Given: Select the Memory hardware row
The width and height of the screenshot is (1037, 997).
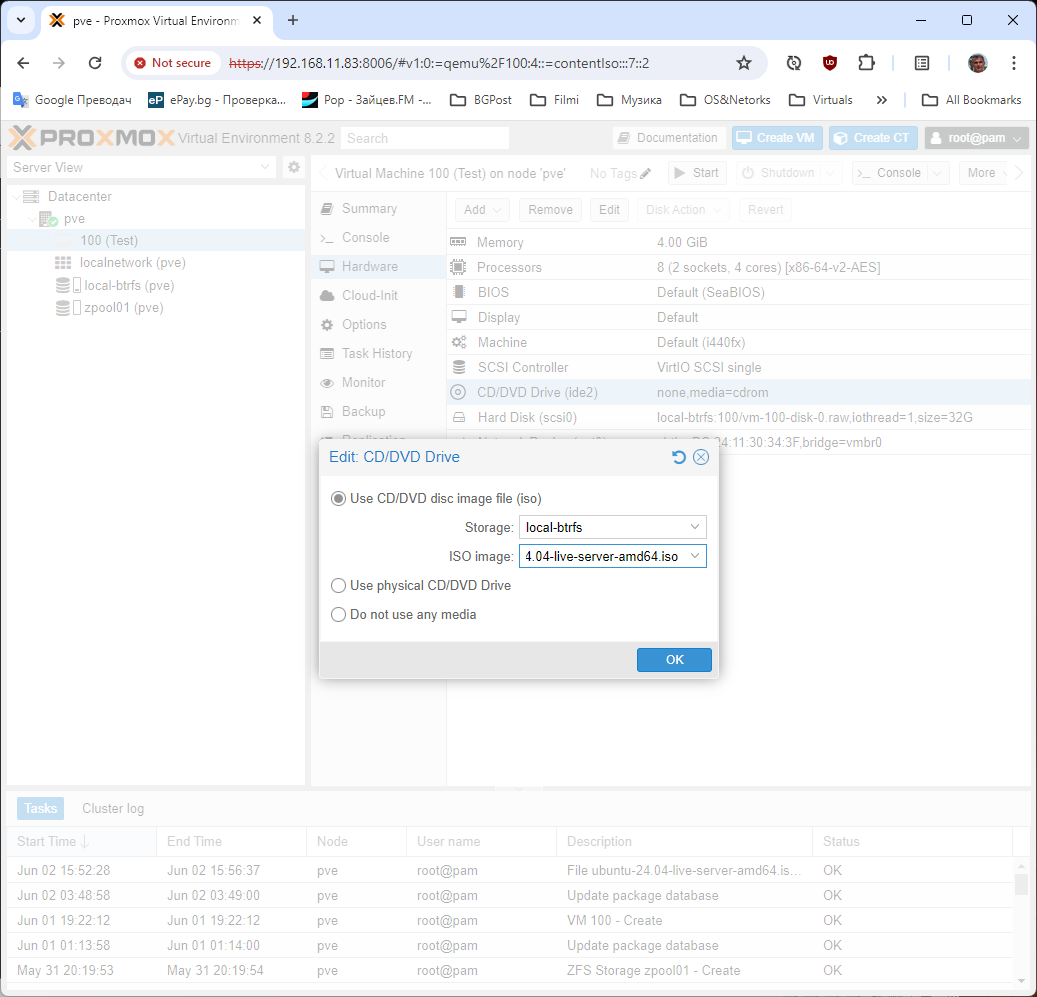Looking at the screenshot, I should point(739,243).
